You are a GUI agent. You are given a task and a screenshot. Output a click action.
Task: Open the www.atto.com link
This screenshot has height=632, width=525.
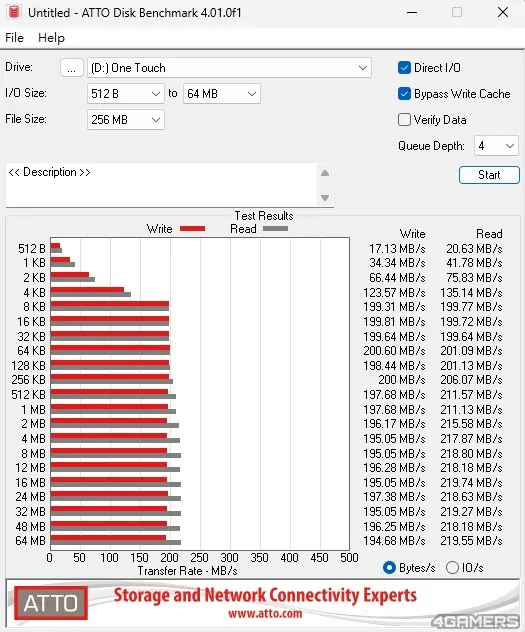coord(265,614)
